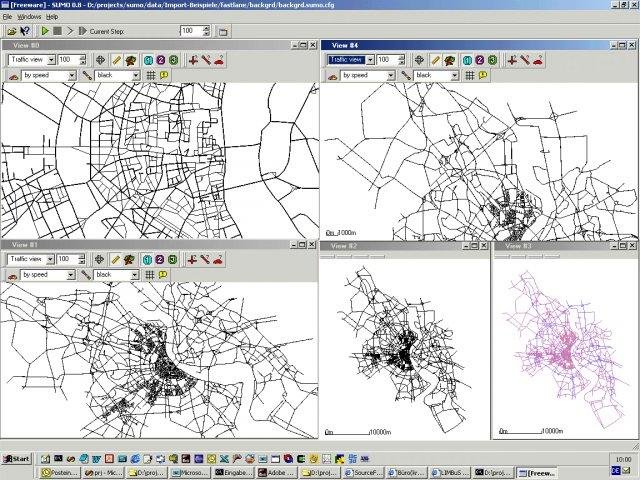Click the blue number 1 icon in View #0
Image resolution: width=640 pixels, height=480 pixels.
[x=149, y=60]
